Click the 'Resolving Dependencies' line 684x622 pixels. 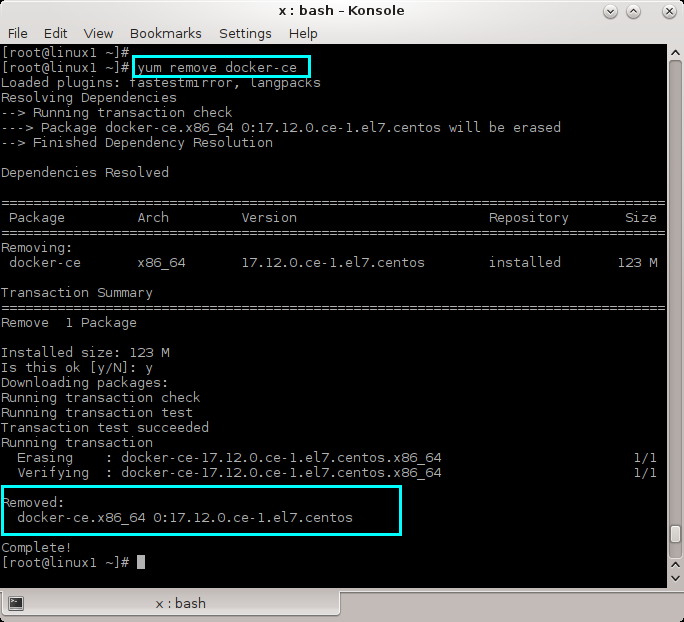click(89, 98)
